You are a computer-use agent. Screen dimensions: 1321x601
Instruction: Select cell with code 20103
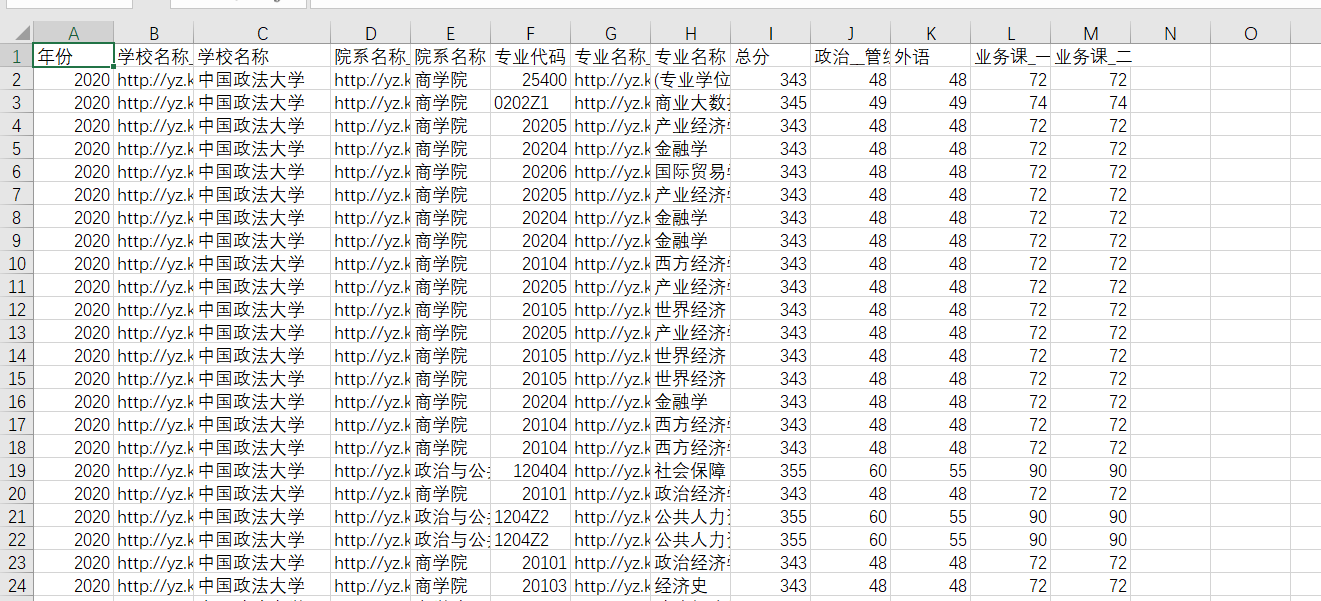click(x=531, y=585)
